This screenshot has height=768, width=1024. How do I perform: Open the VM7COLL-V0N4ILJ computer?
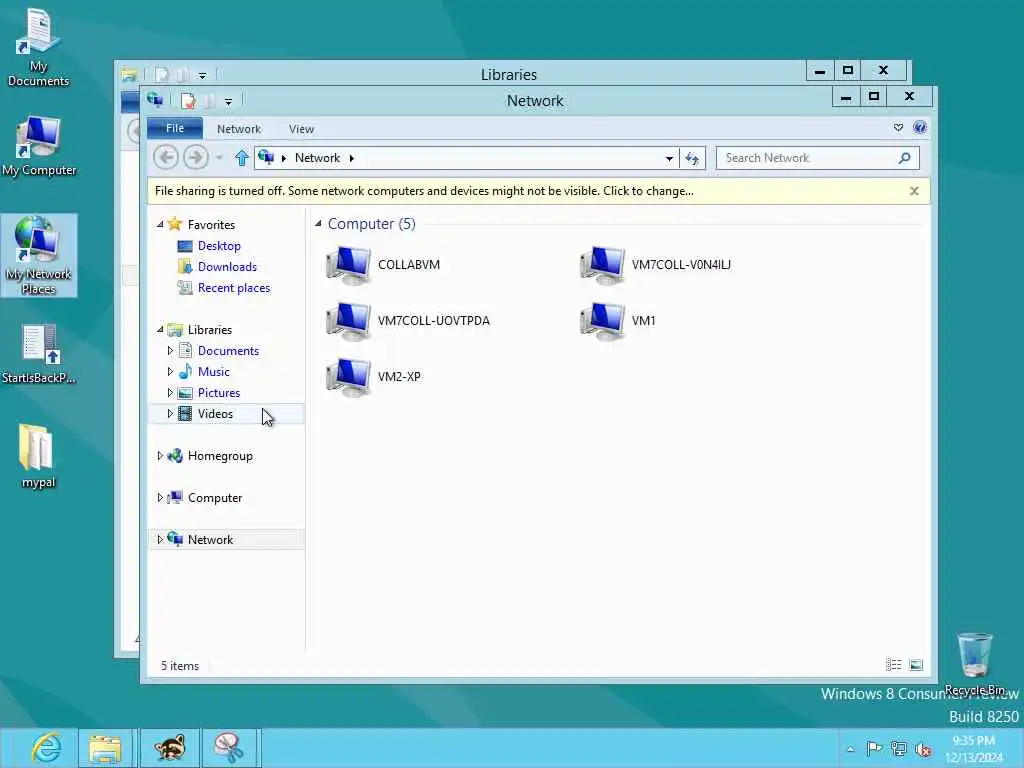[x=655, y=264]
